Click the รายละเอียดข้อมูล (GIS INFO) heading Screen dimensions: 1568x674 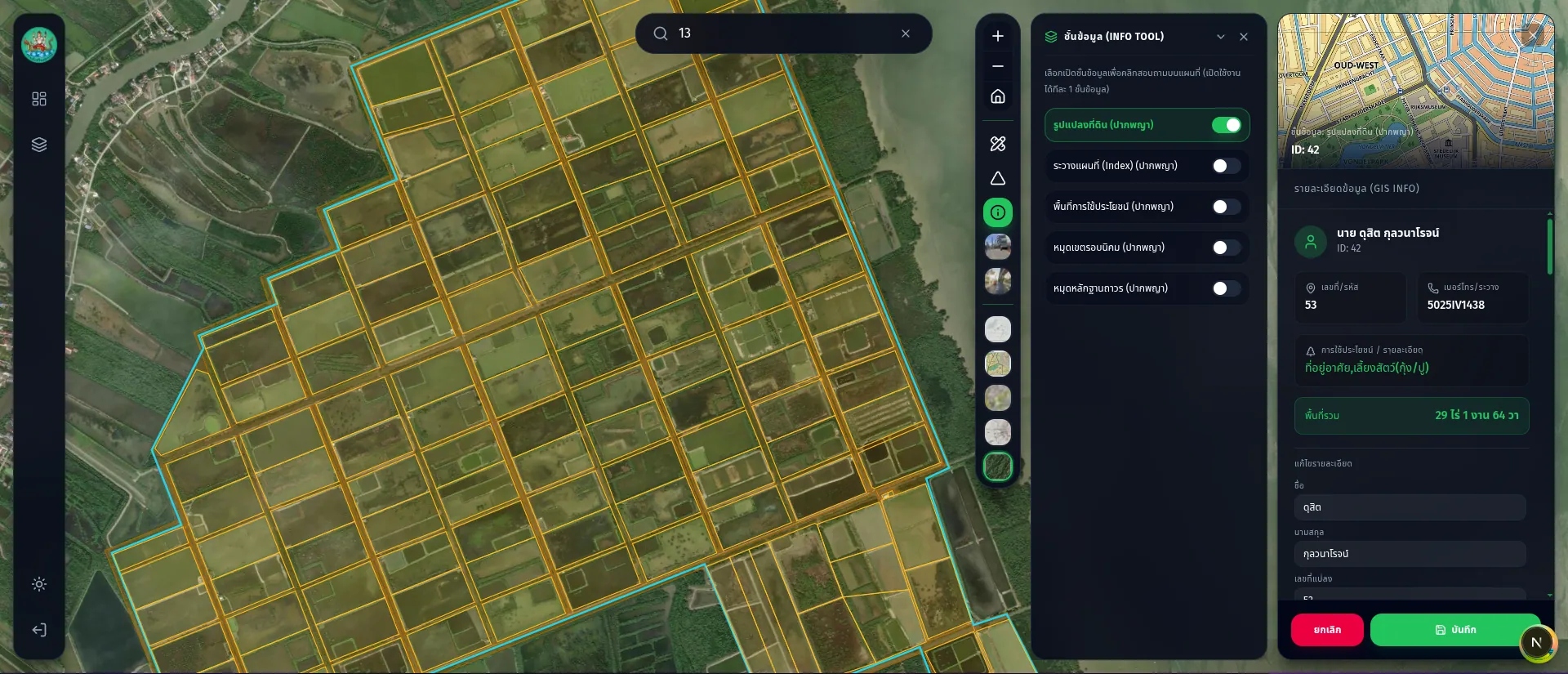(1356, 189)
